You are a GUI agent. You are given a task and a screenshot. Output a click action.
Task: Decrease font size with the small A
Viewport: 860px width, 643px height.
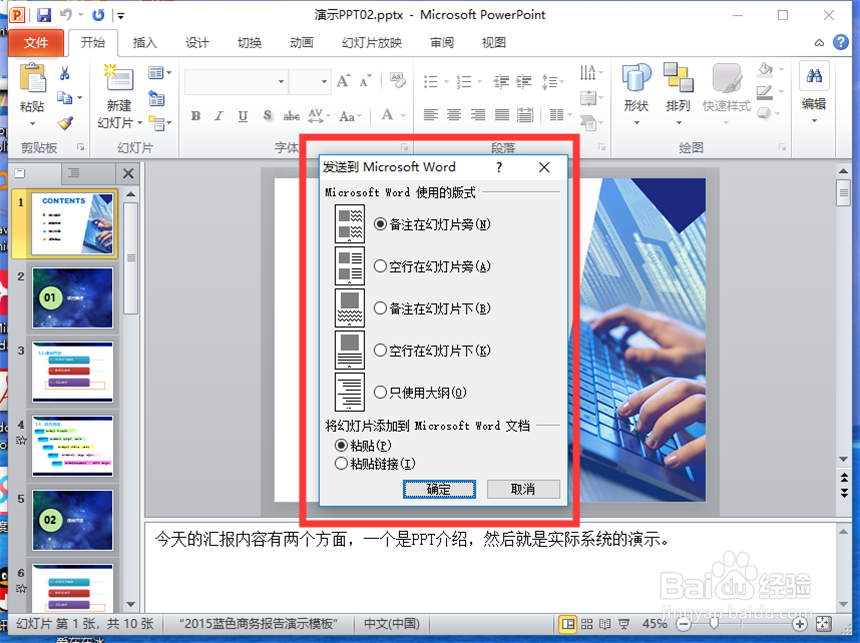click(365, 81)
